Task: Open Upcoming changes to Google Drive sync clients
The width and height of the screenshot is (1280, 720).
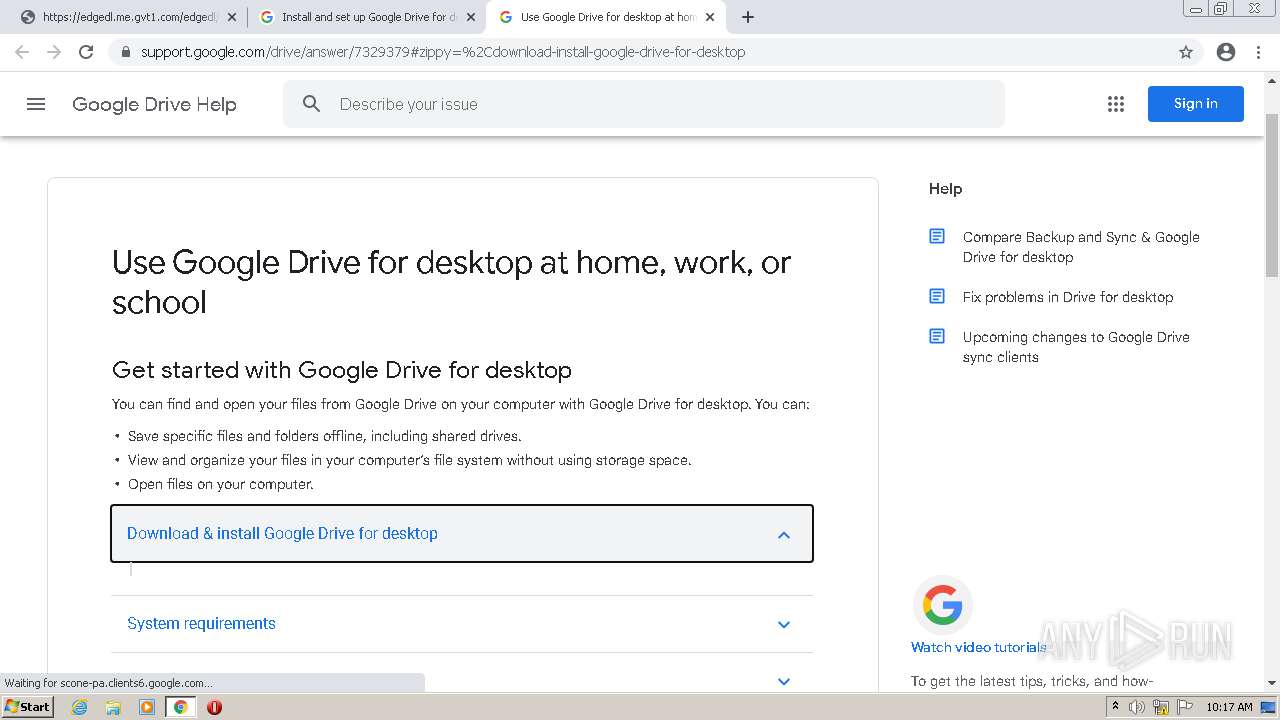Action: 1076,347
